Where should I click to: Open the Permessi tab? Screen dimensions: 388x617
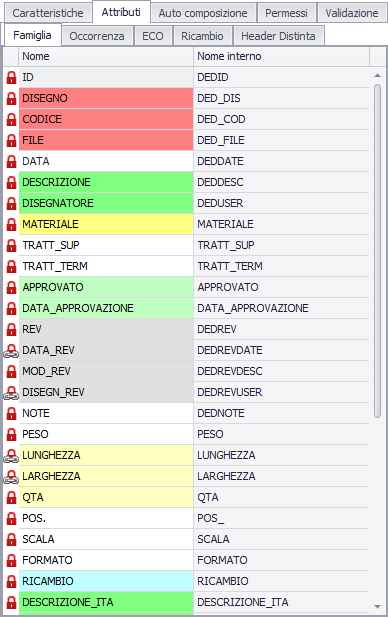pos(286,13)
